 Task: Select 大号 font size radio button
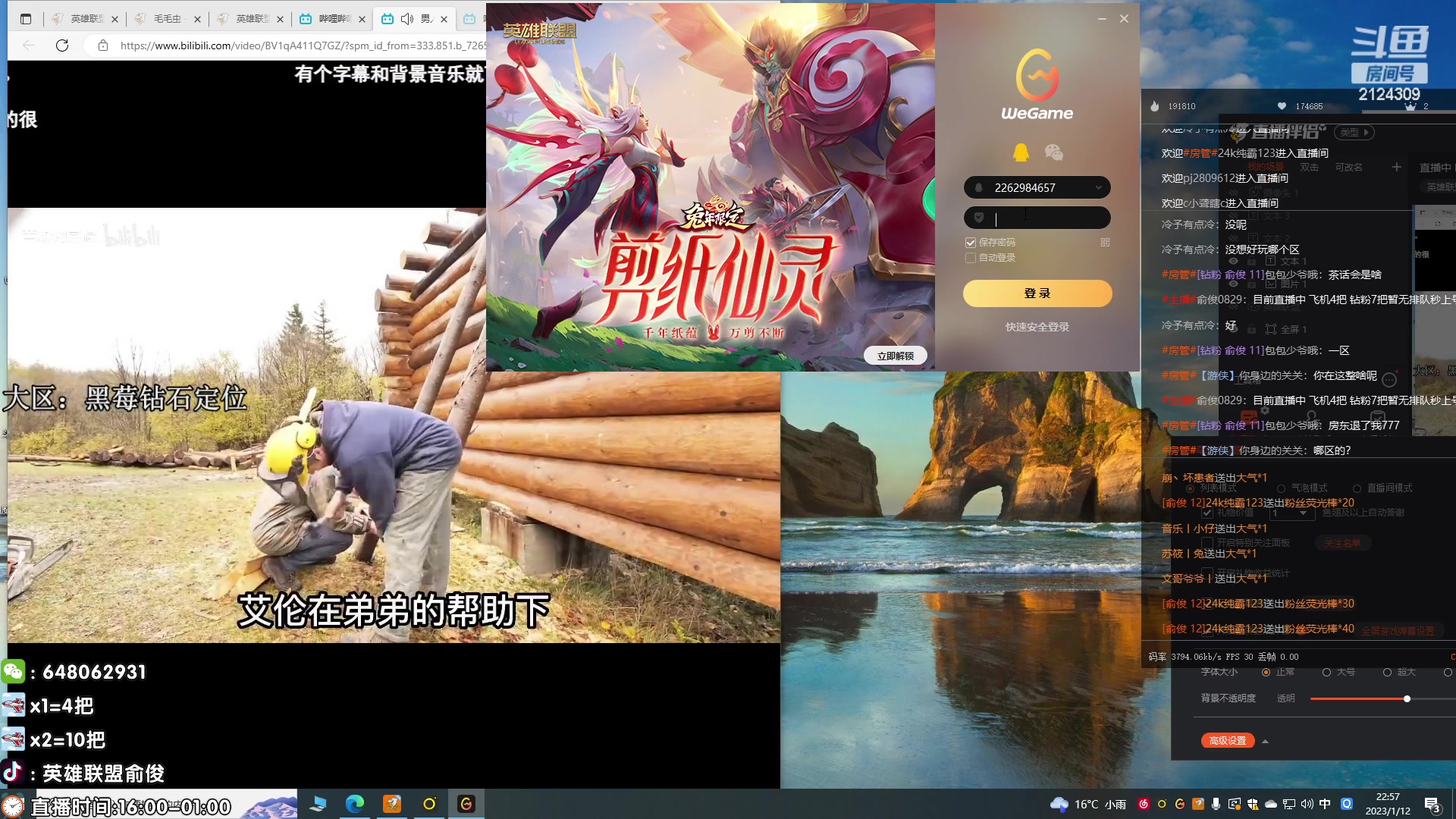(x=1326, y=673)
